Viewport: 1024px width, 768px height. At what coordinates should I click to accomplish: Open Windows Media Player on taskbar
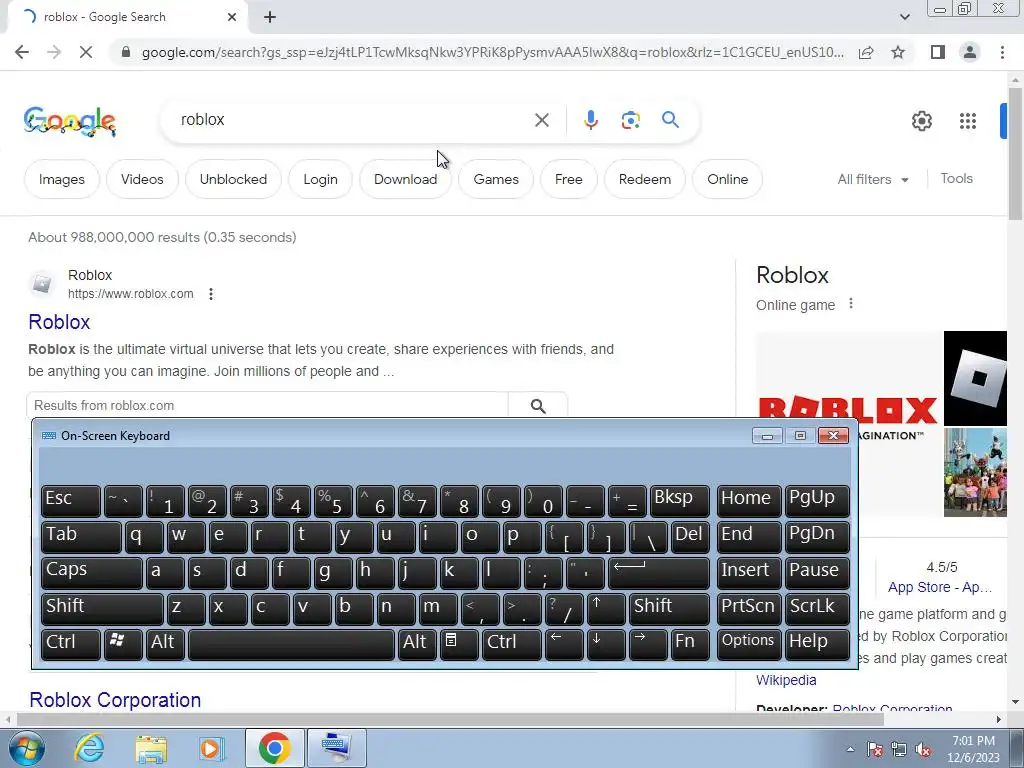212,748
